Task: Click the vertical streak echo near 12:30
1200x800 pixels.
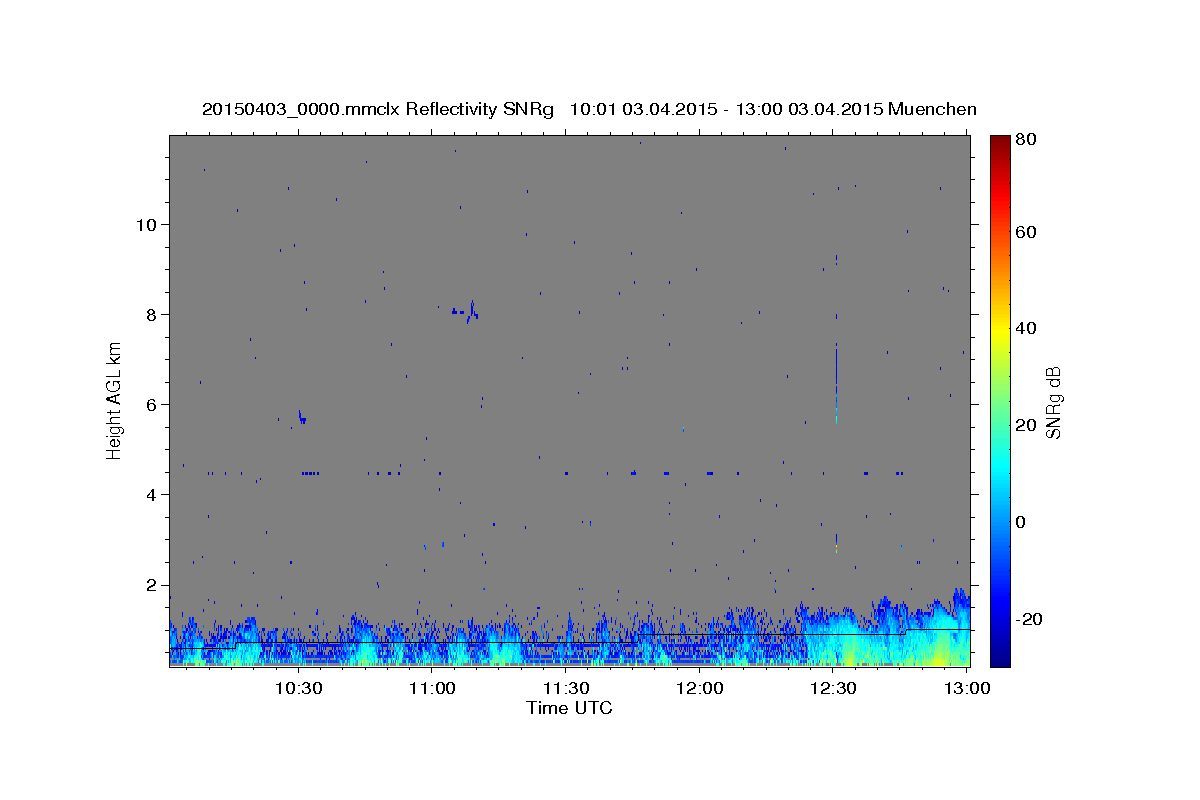Action: point(836,384)
